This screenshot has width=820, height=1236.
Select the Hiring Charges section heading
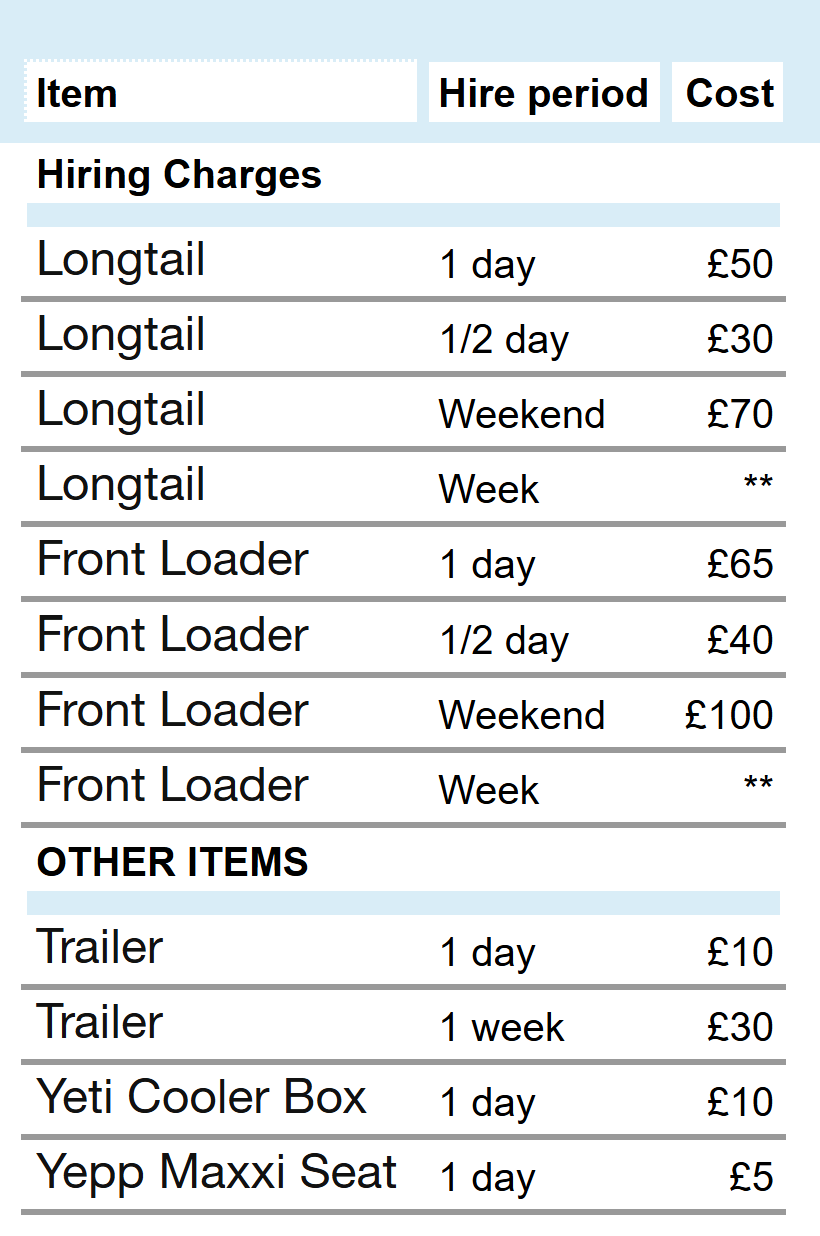[179, 175]
